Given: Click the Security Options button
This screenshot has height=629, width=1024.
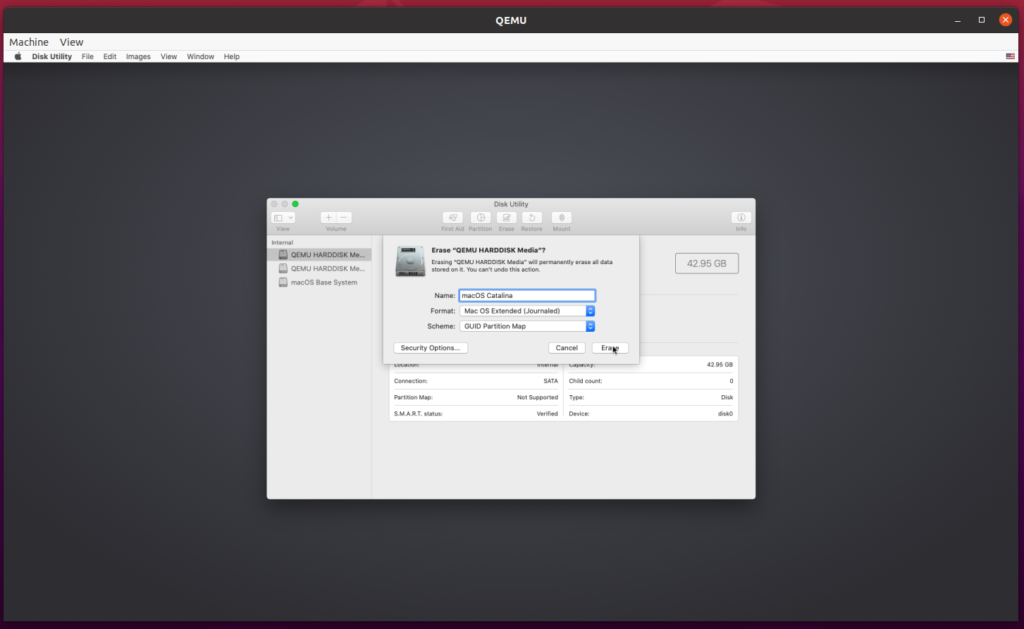Looking at the screenshot, I should [430, 347].
